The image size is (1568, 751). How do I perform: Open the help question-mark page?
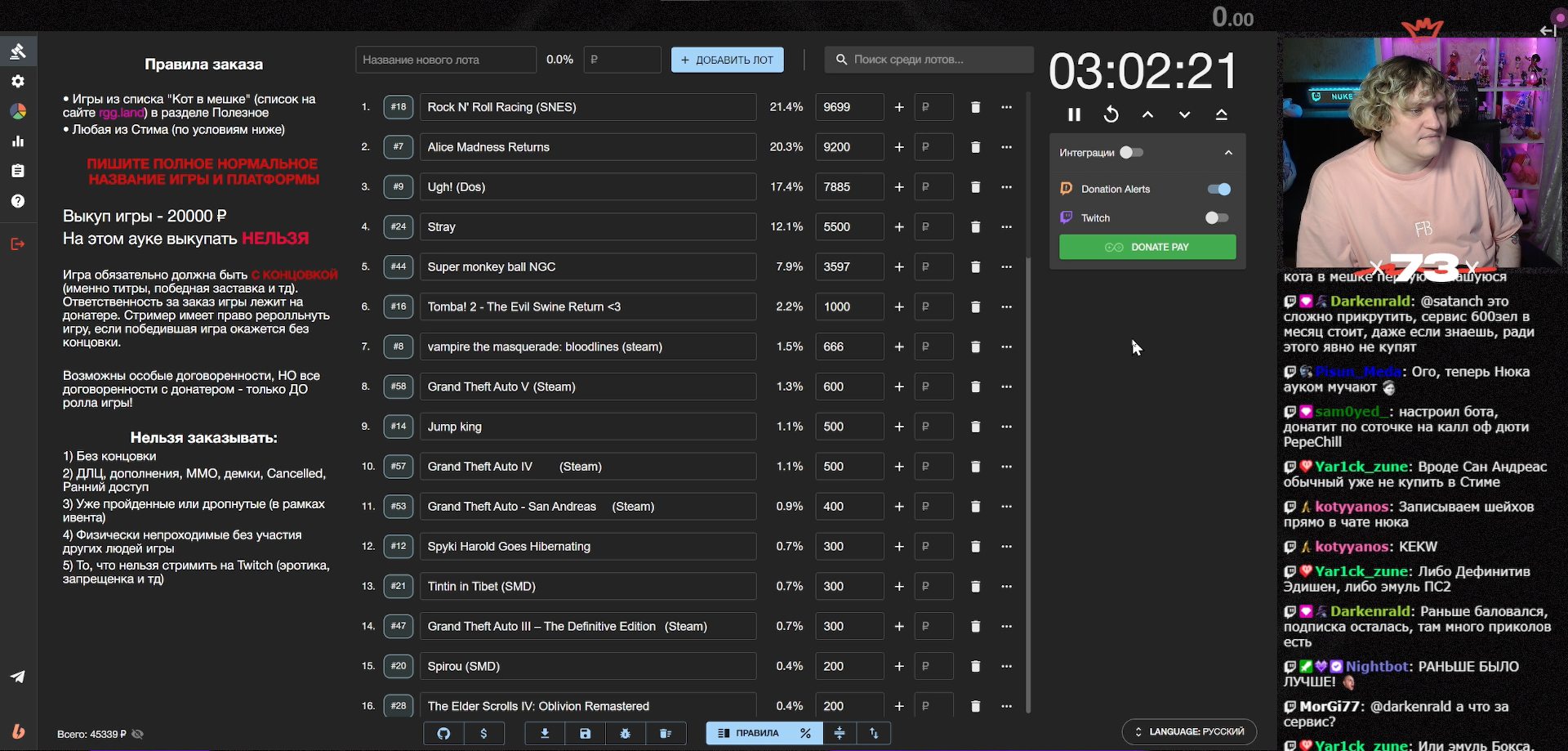18,201
